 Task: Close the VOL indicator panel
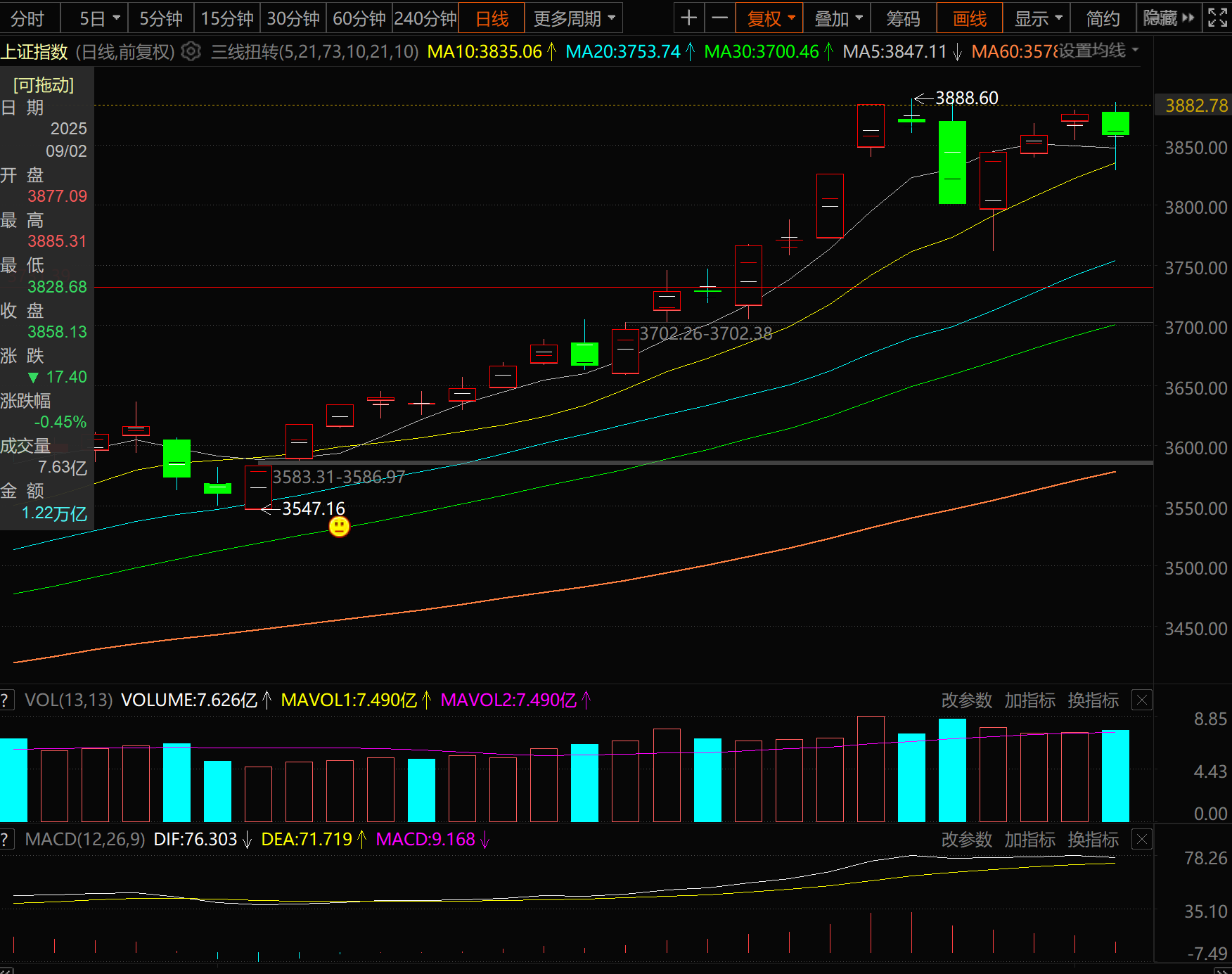pos(1142,700)
